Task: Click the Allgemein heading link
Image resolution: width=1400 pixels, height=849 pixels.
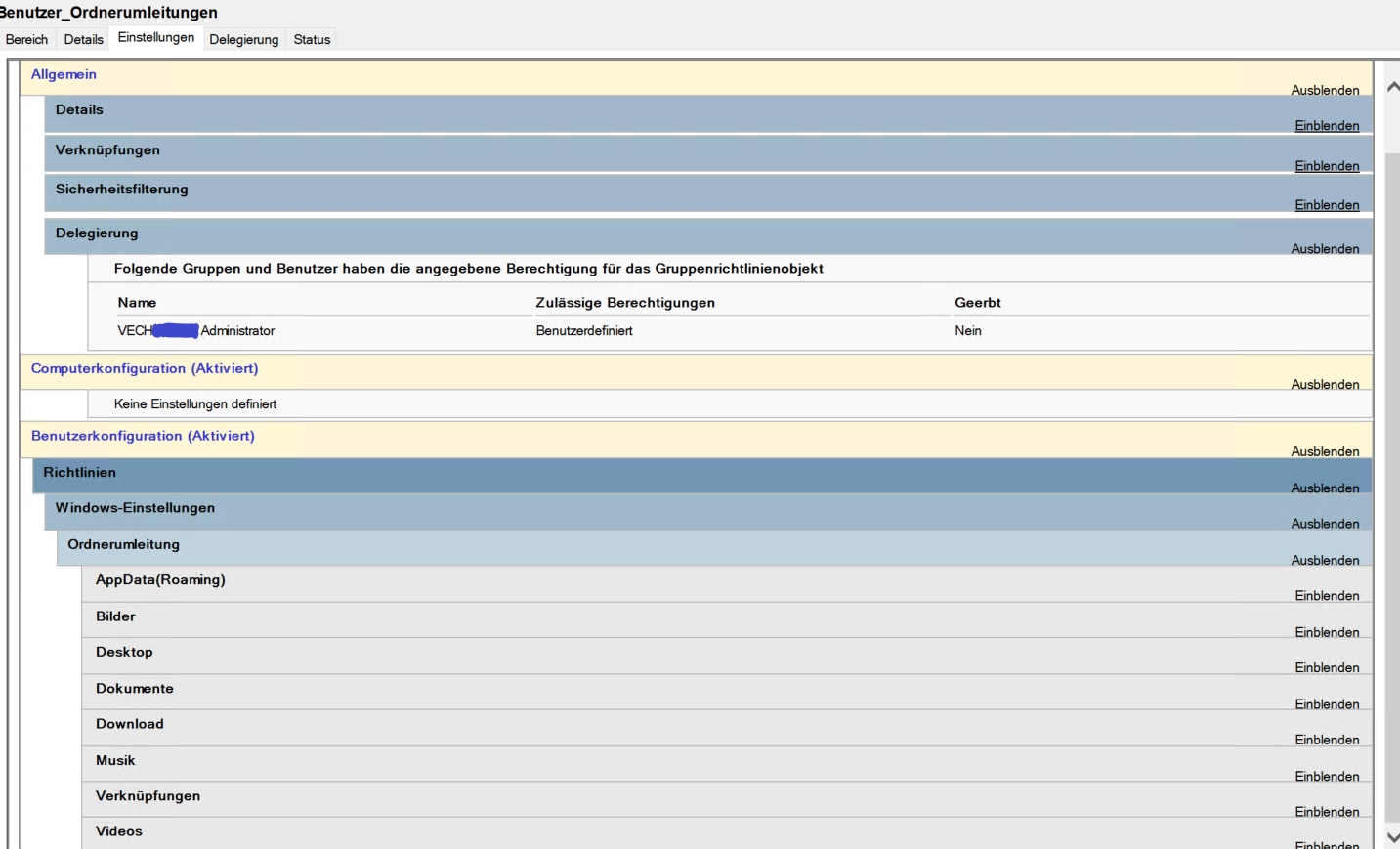Action: pyautogui.click(x=64, y=74)
